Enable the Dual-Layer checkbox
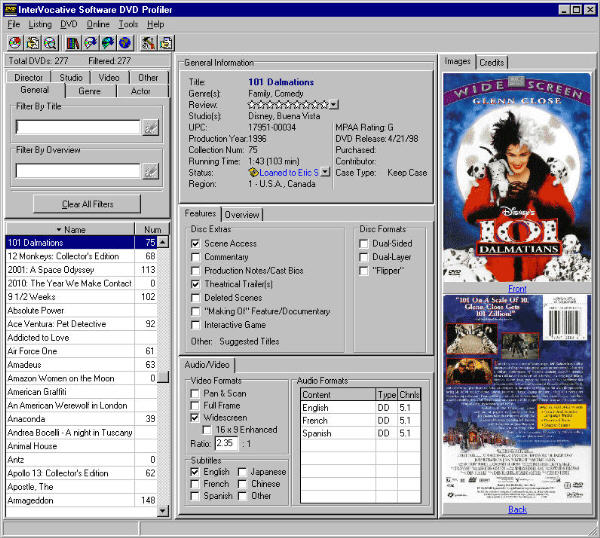The width and height of the screenshot is (600, 538). tap(364, 257)
